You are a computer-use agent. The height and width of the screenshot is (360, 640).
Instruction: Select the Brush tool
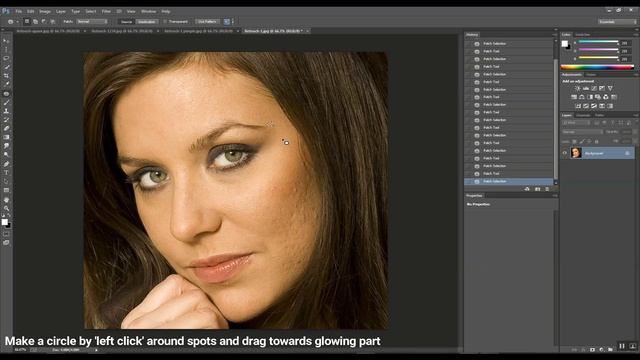tap(6, 102)
